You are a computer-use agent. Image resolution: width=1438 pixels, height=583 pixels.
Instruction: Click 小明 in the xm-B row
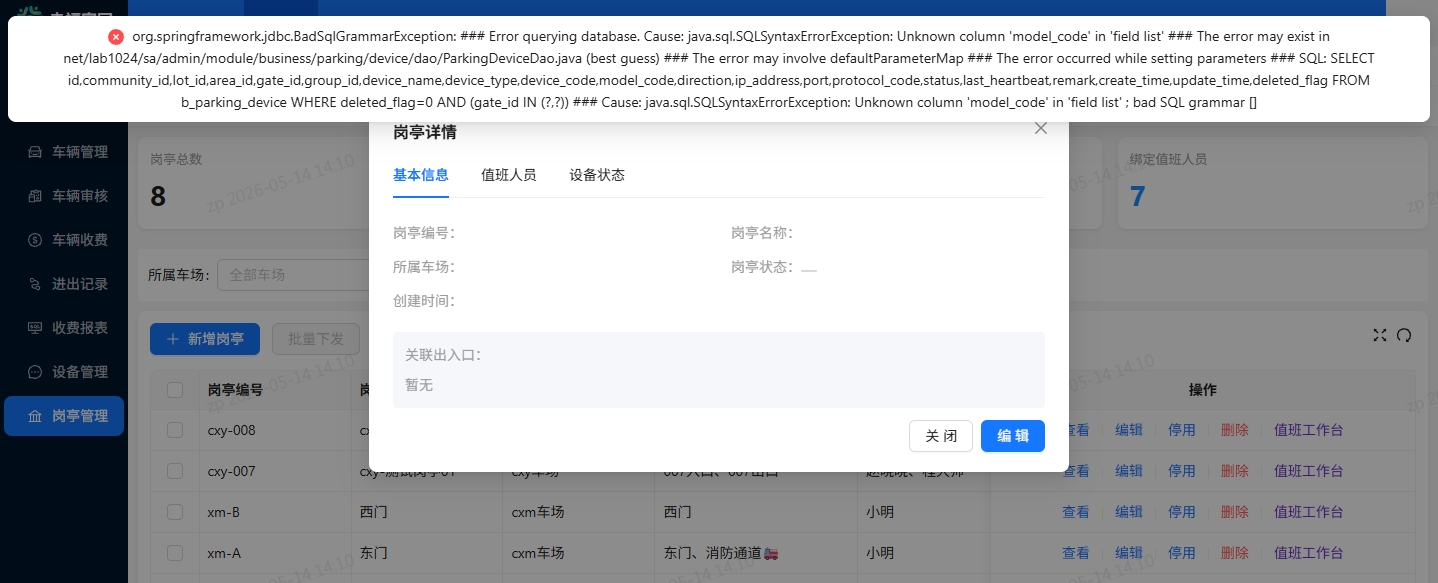pos(880,512)
